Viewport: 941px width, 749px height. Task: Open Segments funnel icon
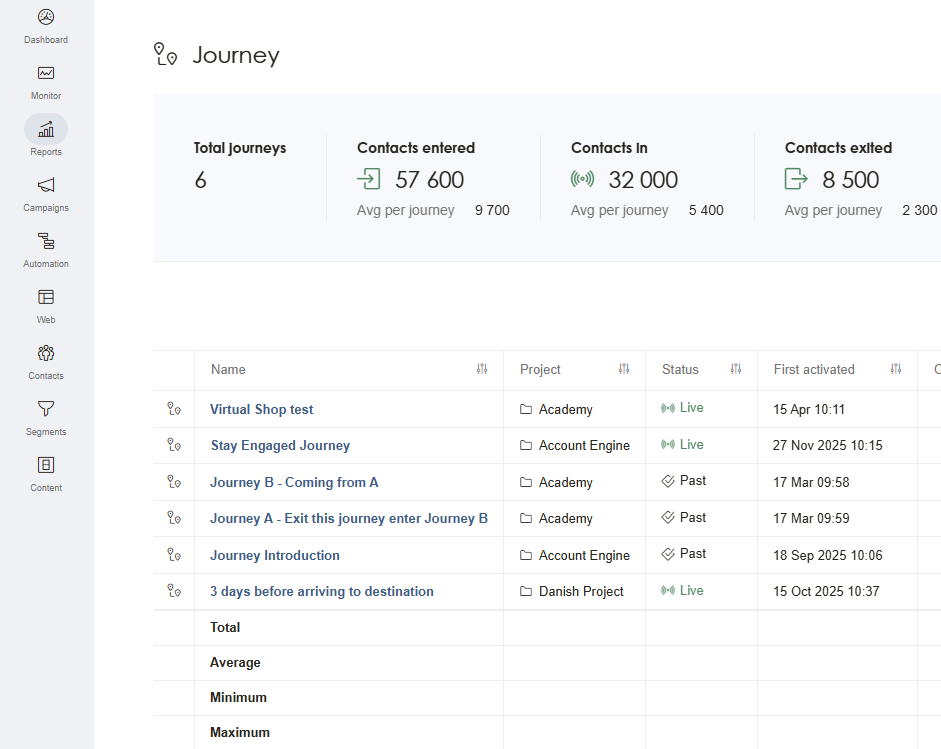46,409
